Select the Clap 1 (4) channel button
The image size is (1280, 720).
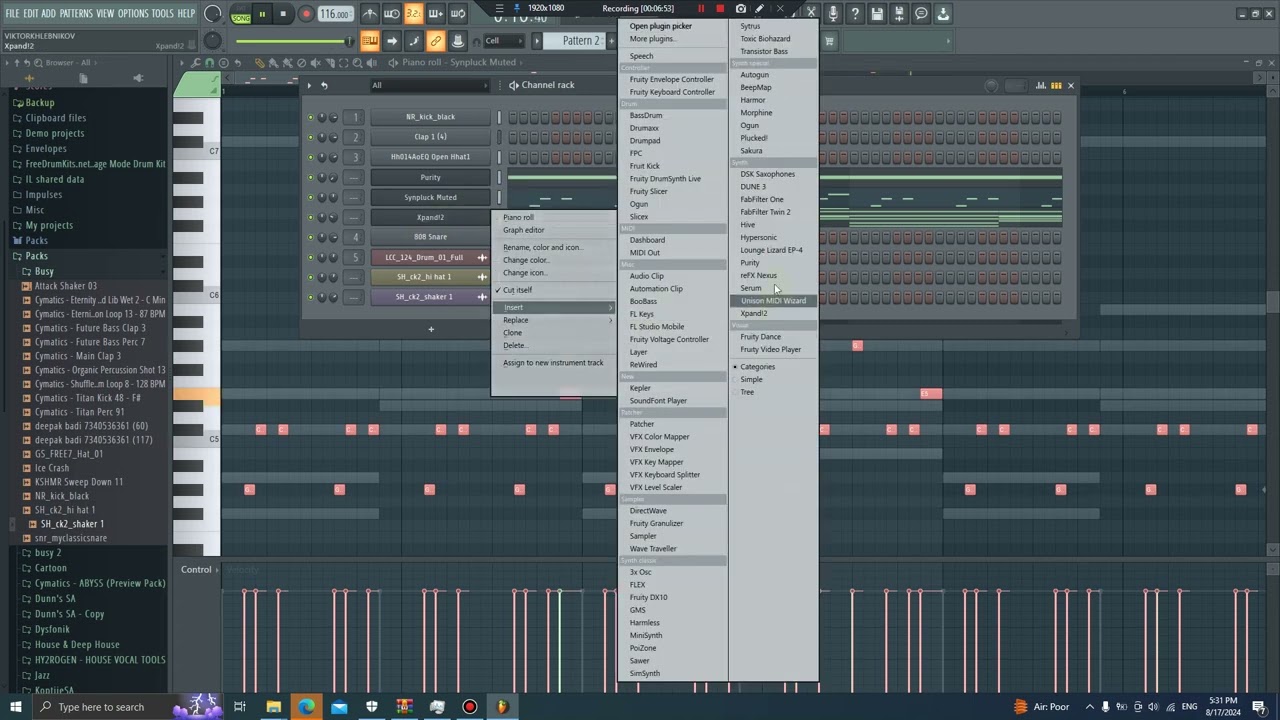coord(430,137)
